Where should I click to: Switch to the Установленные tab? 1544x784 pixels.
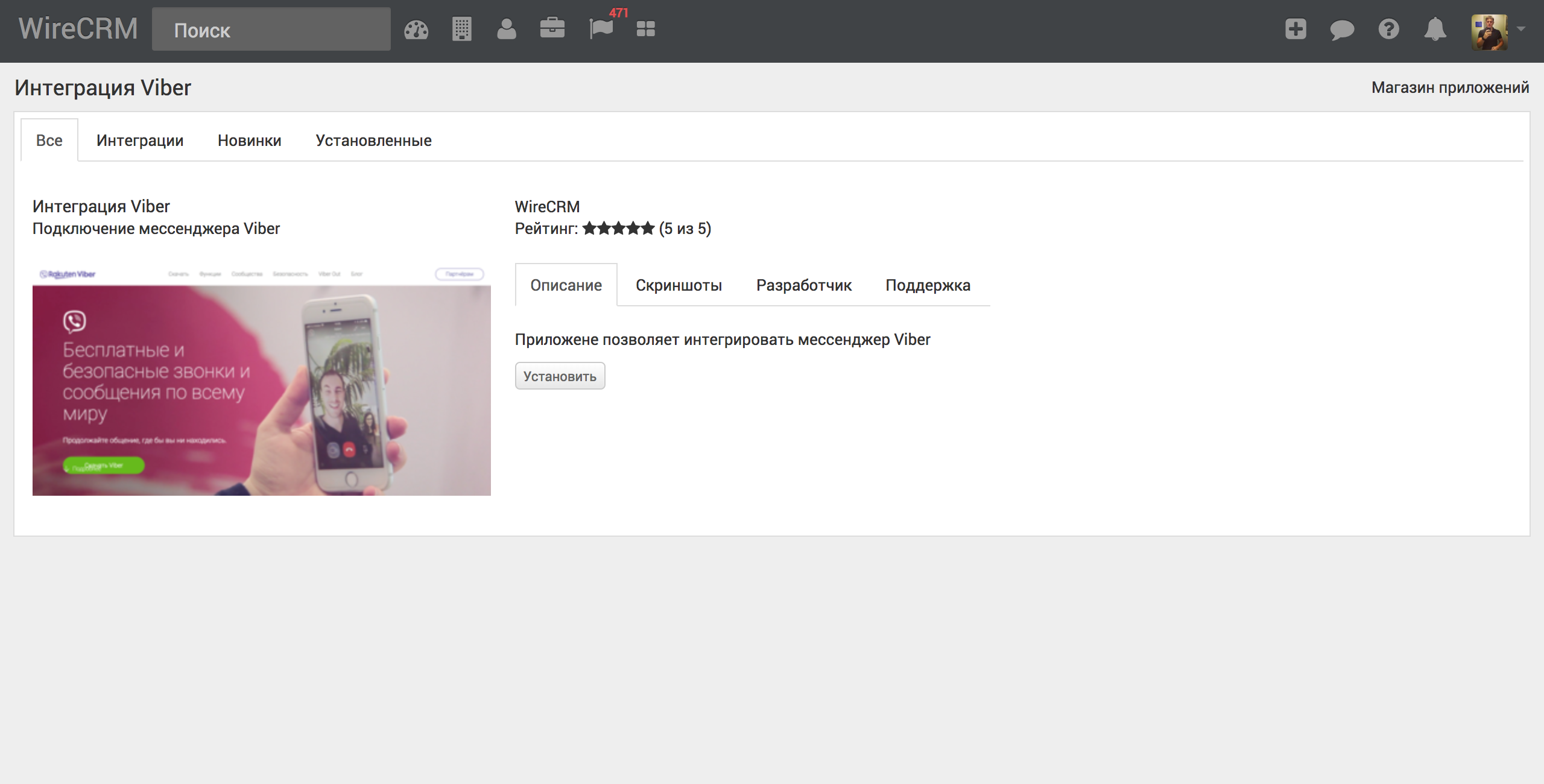click(374, 140)
